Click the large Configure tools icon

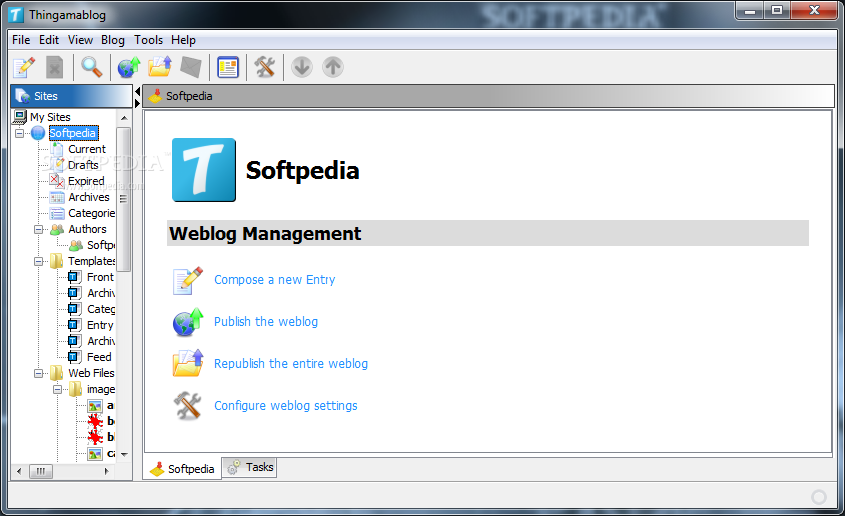click(188, 406)
